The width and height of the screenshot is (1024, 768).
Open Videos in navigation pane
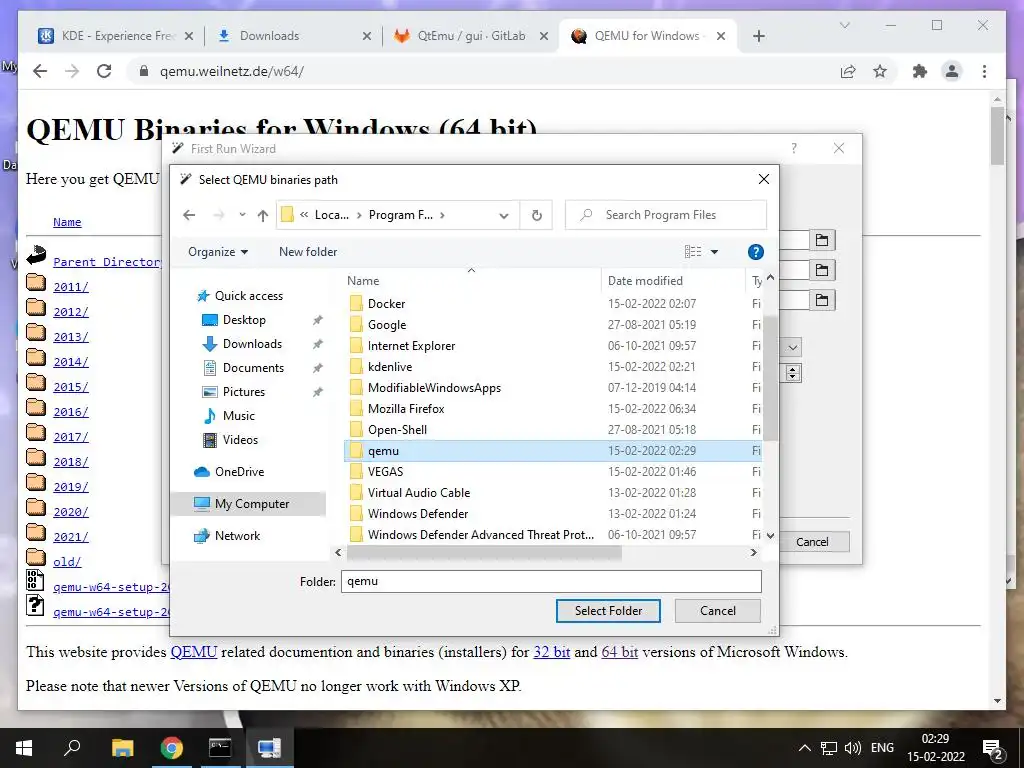click(x=240, y=440)
